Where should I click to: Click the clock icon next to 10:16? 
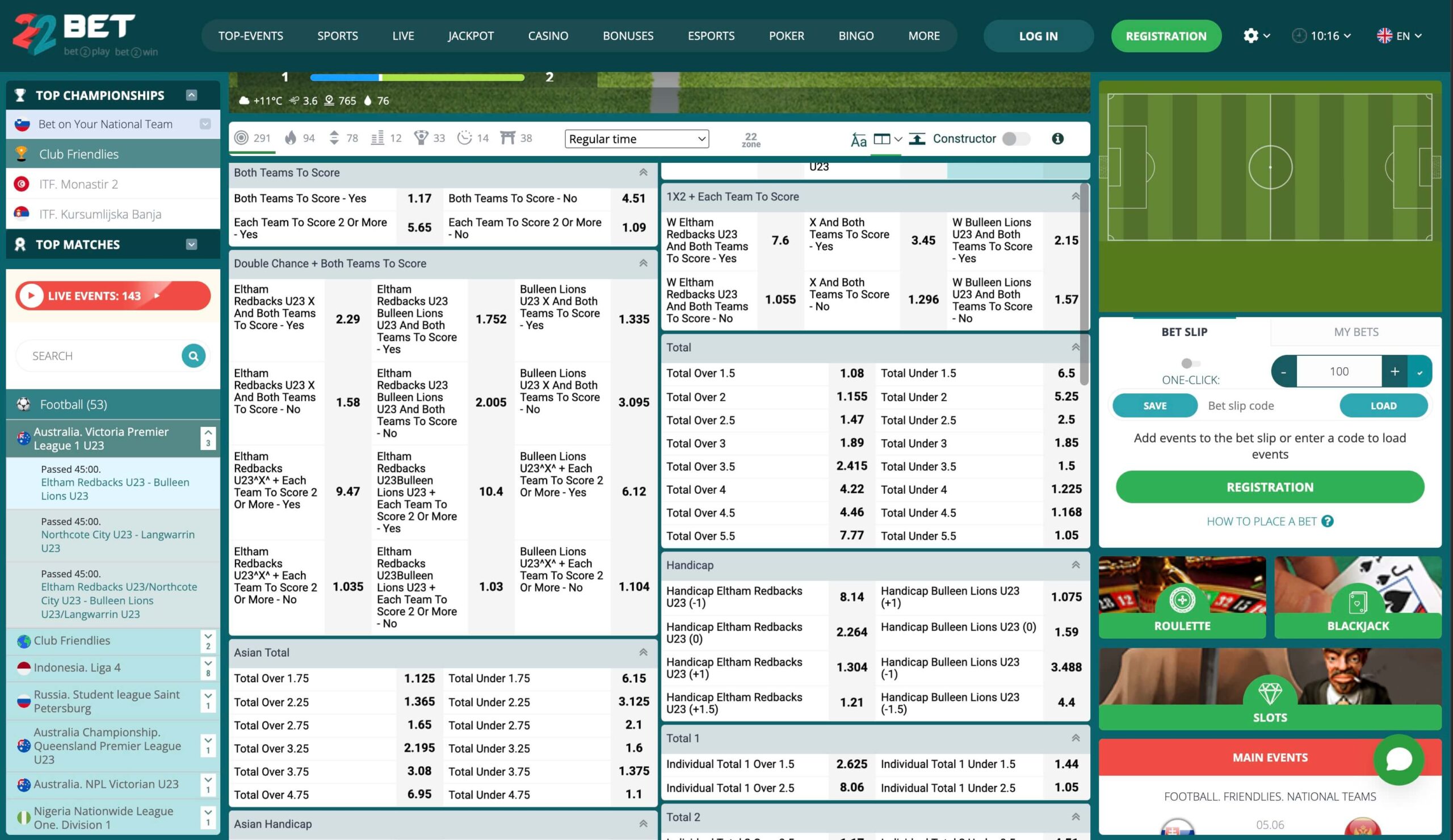[x=1299, y=36]
